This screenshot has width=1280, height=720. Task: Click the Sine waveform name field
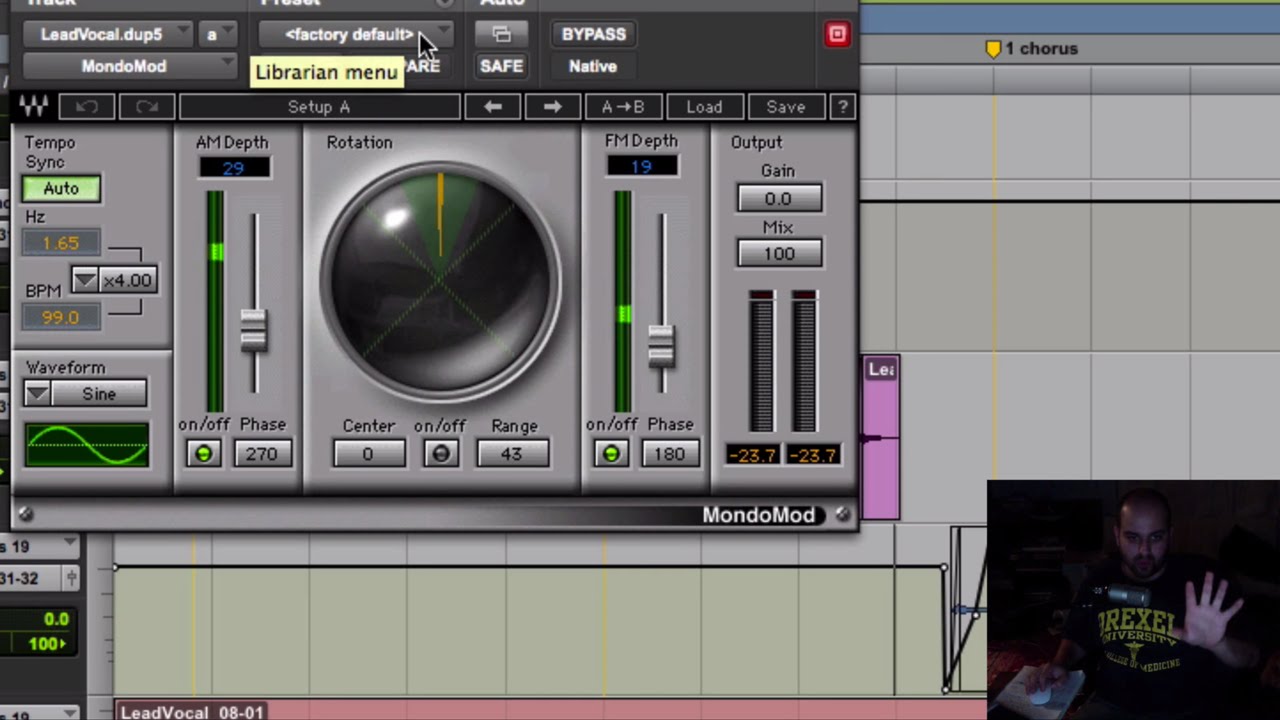pos(99,394)
